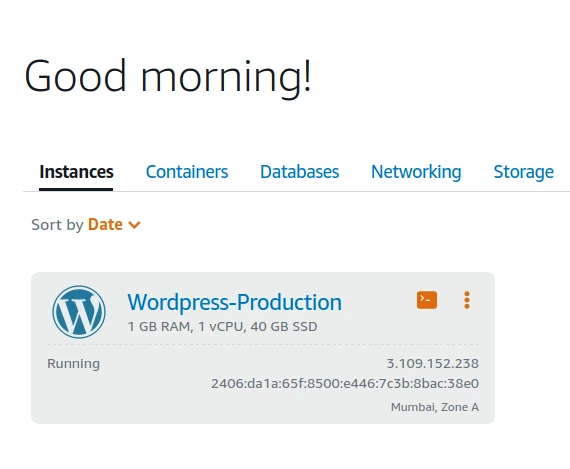Viewport: 570px width, 469px height.
Task: Click the Mumbai, Zone A location text
Action: [435, 407]
